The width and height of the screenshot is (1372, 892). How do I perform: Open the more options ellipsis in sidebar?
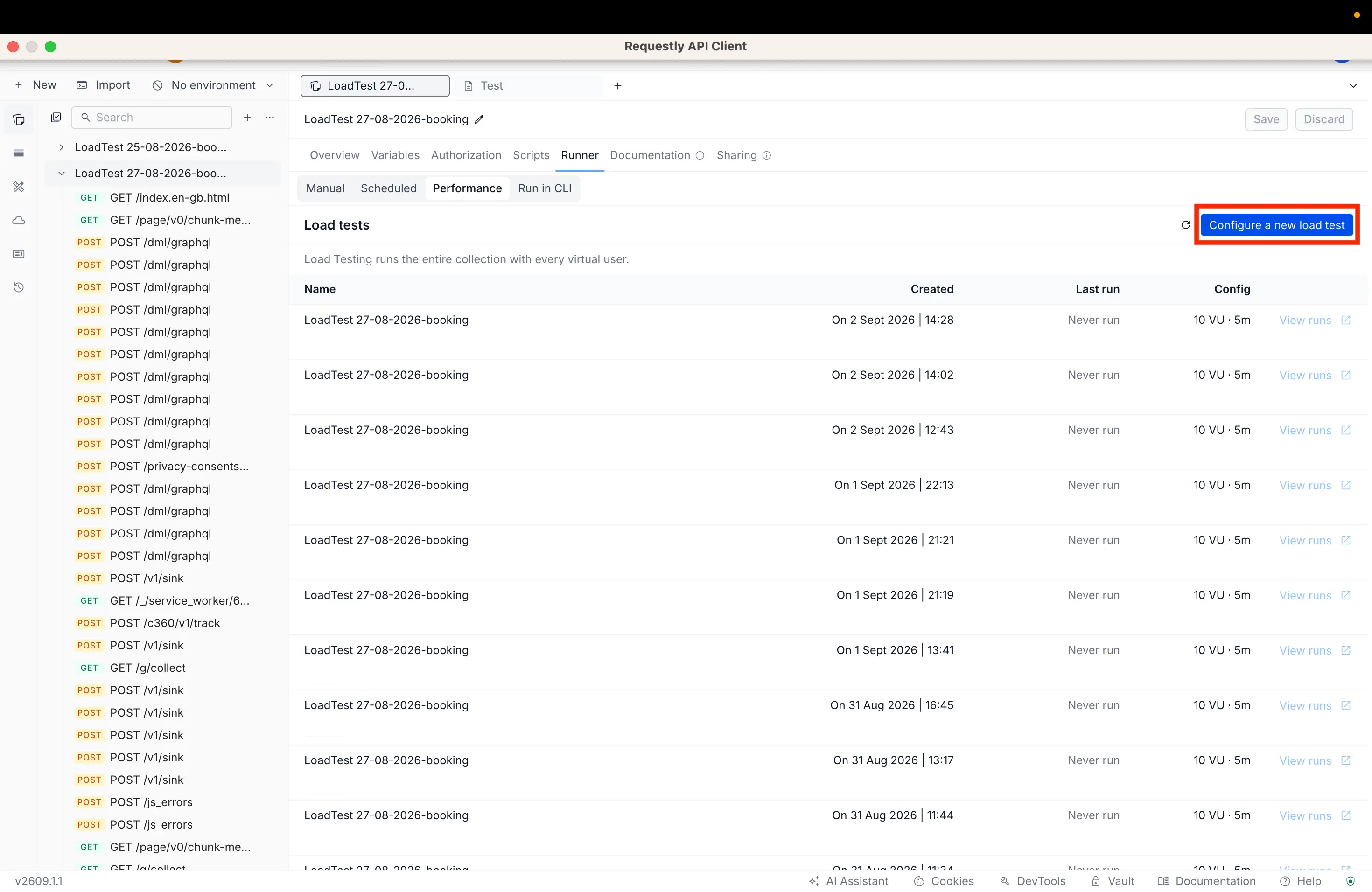click(270, 118)
